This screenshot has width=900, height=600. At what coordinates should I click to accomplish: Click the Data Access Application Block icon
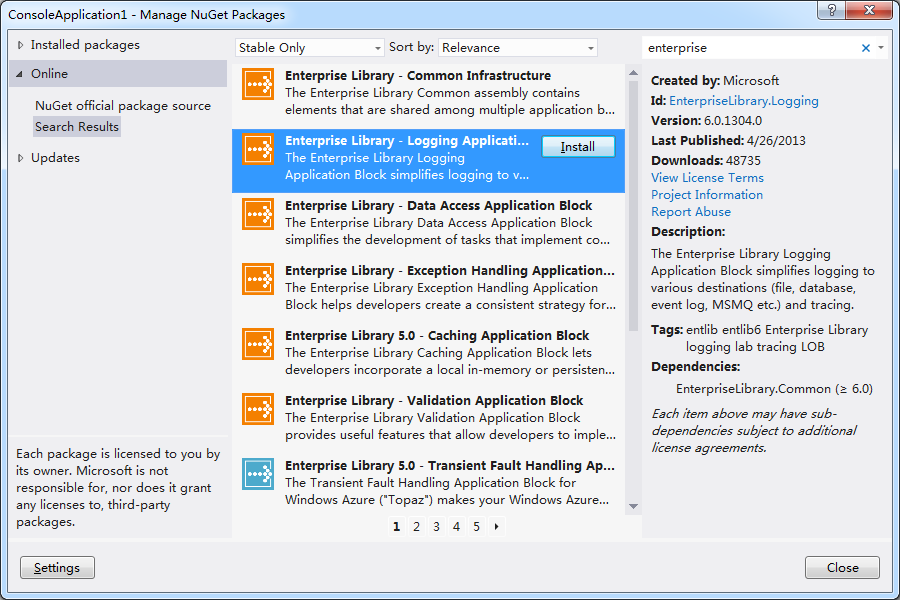click(x=258, y=214)
